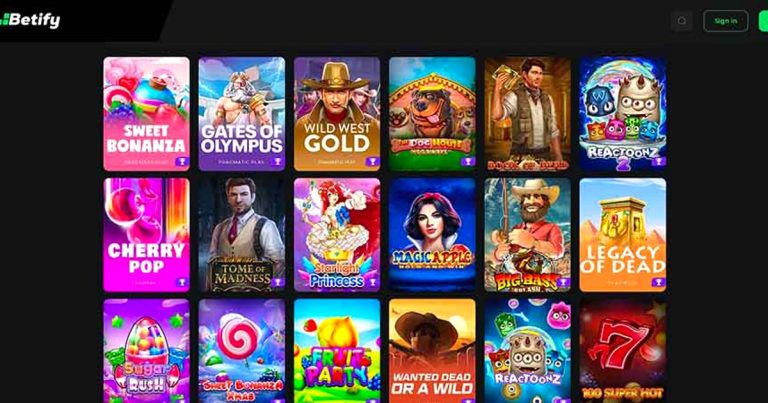Screen dimensions: 768x403
Task: Select the Big Bass Splash game
Action: click(x=528, y=235)
